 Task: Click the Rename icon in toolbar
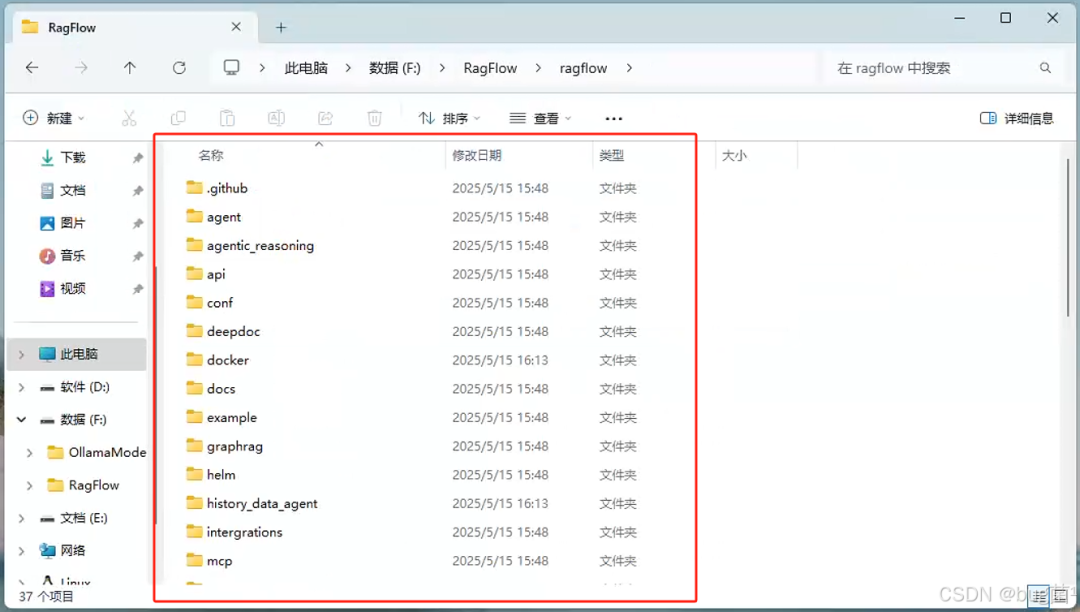(276, 118)
